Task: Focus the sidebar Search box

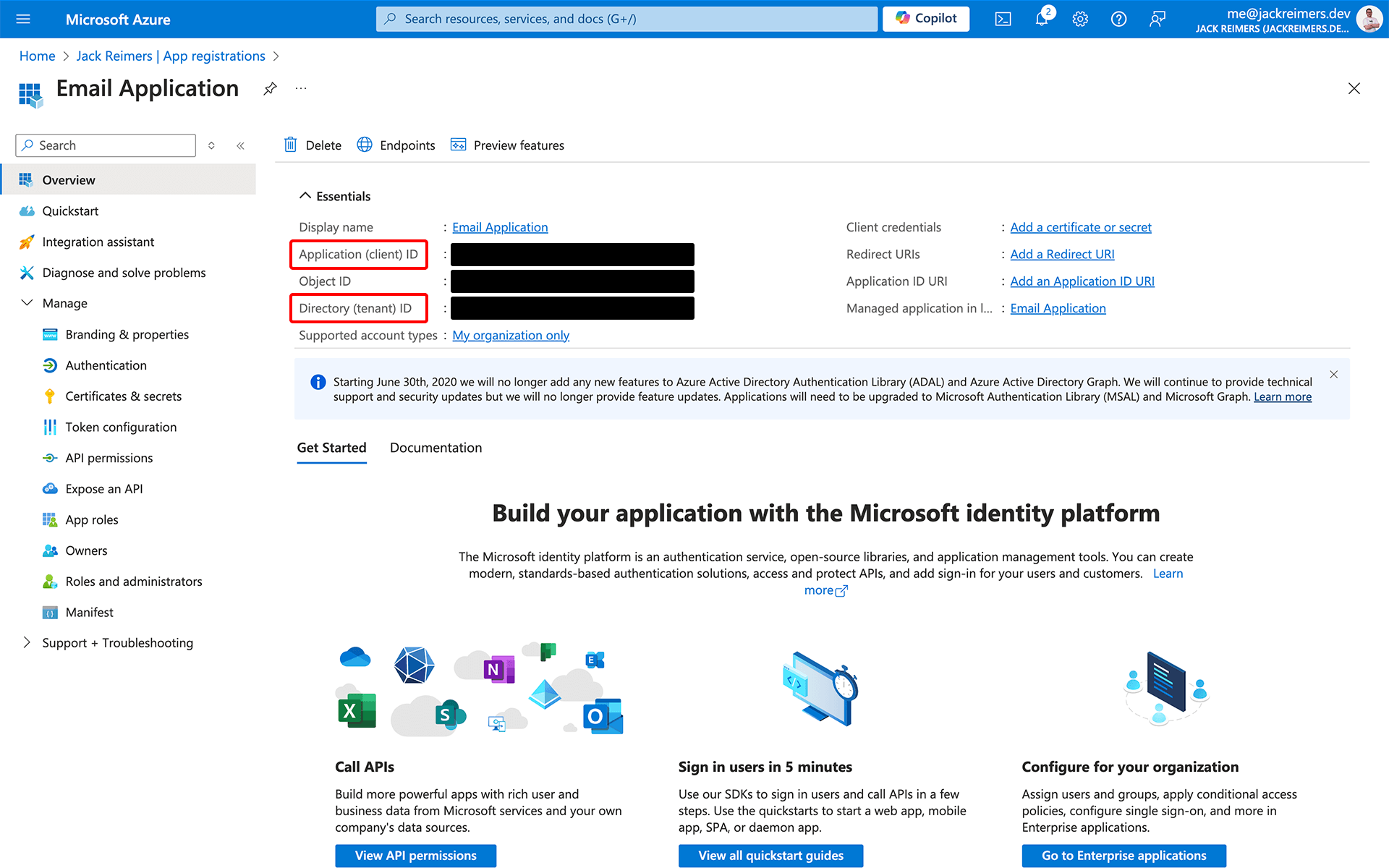Action: point(106,145)
